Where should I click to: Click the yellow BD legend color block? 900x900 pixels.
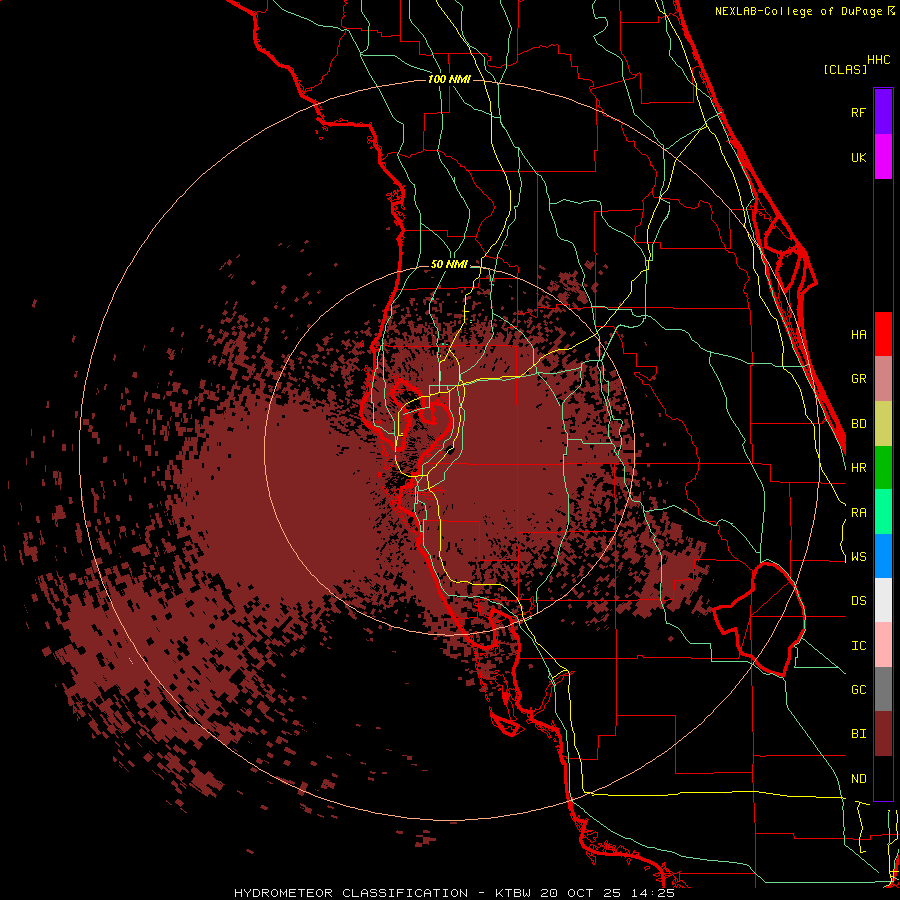(x=883, y=423)
